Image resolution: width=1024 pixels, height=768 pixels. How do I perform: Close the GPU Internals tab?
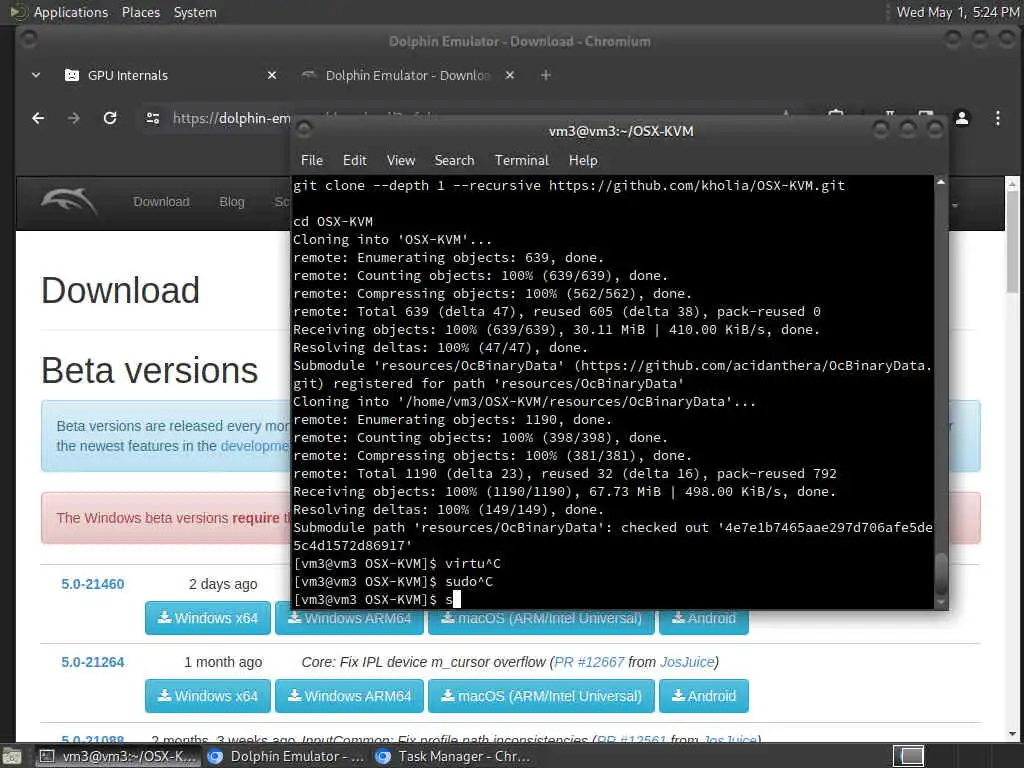[x=272, y=76]
